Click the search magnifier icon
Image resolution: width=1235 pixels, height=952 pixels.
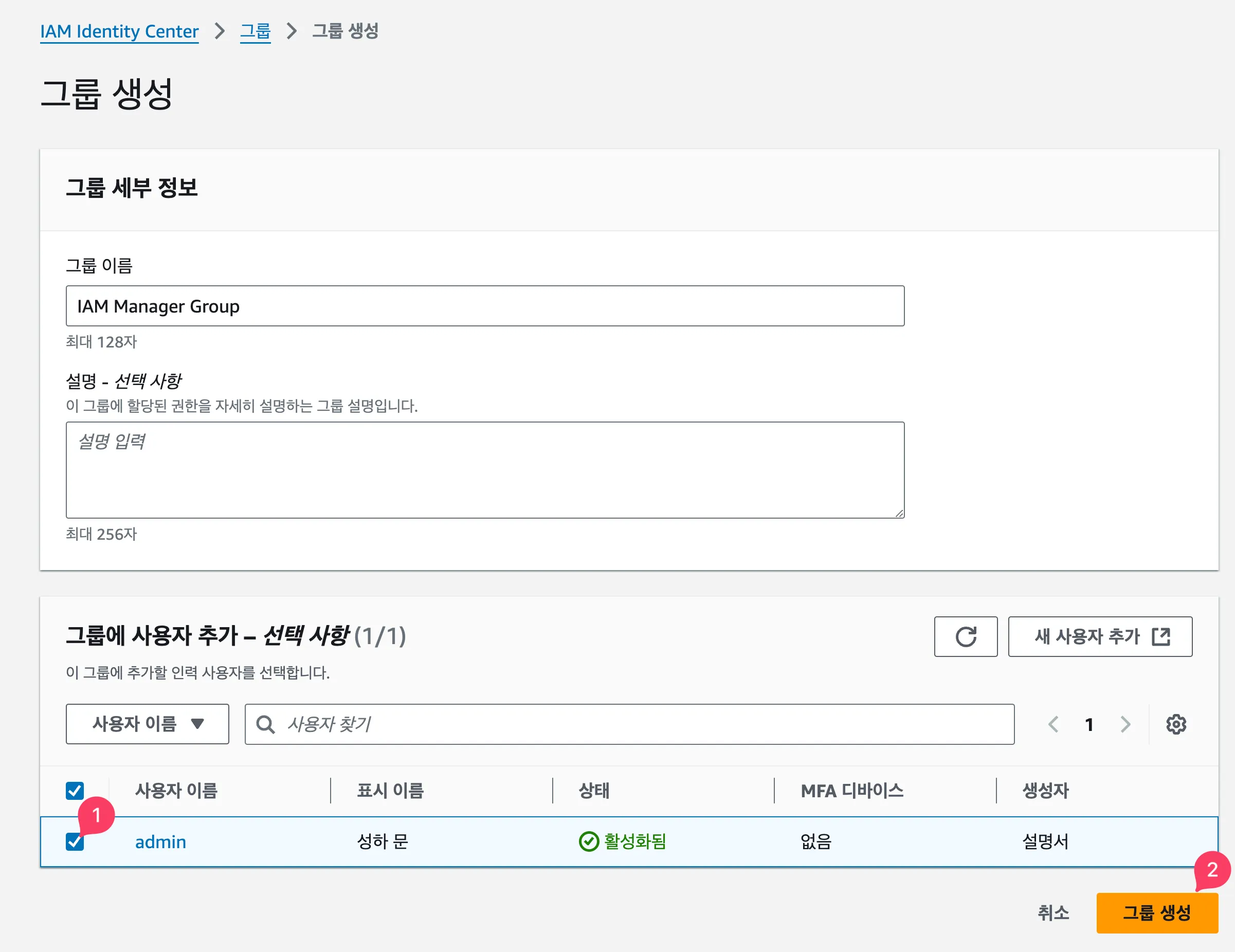265,724
